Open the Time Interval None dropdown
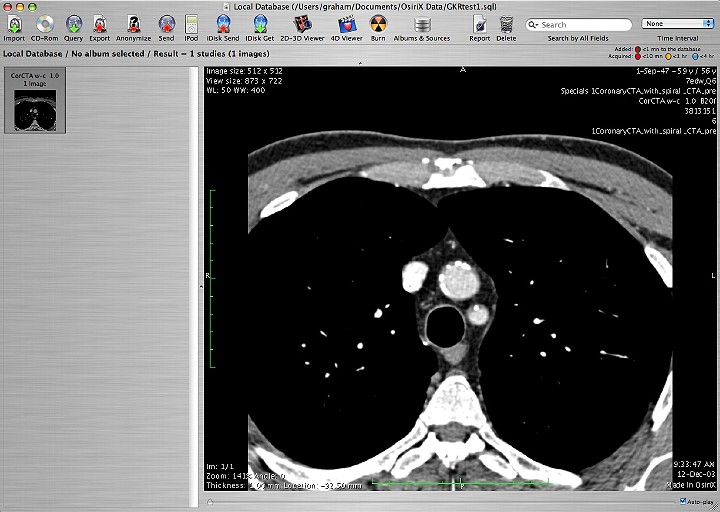Viewport: 720px width, 512px height. point(677,23)
